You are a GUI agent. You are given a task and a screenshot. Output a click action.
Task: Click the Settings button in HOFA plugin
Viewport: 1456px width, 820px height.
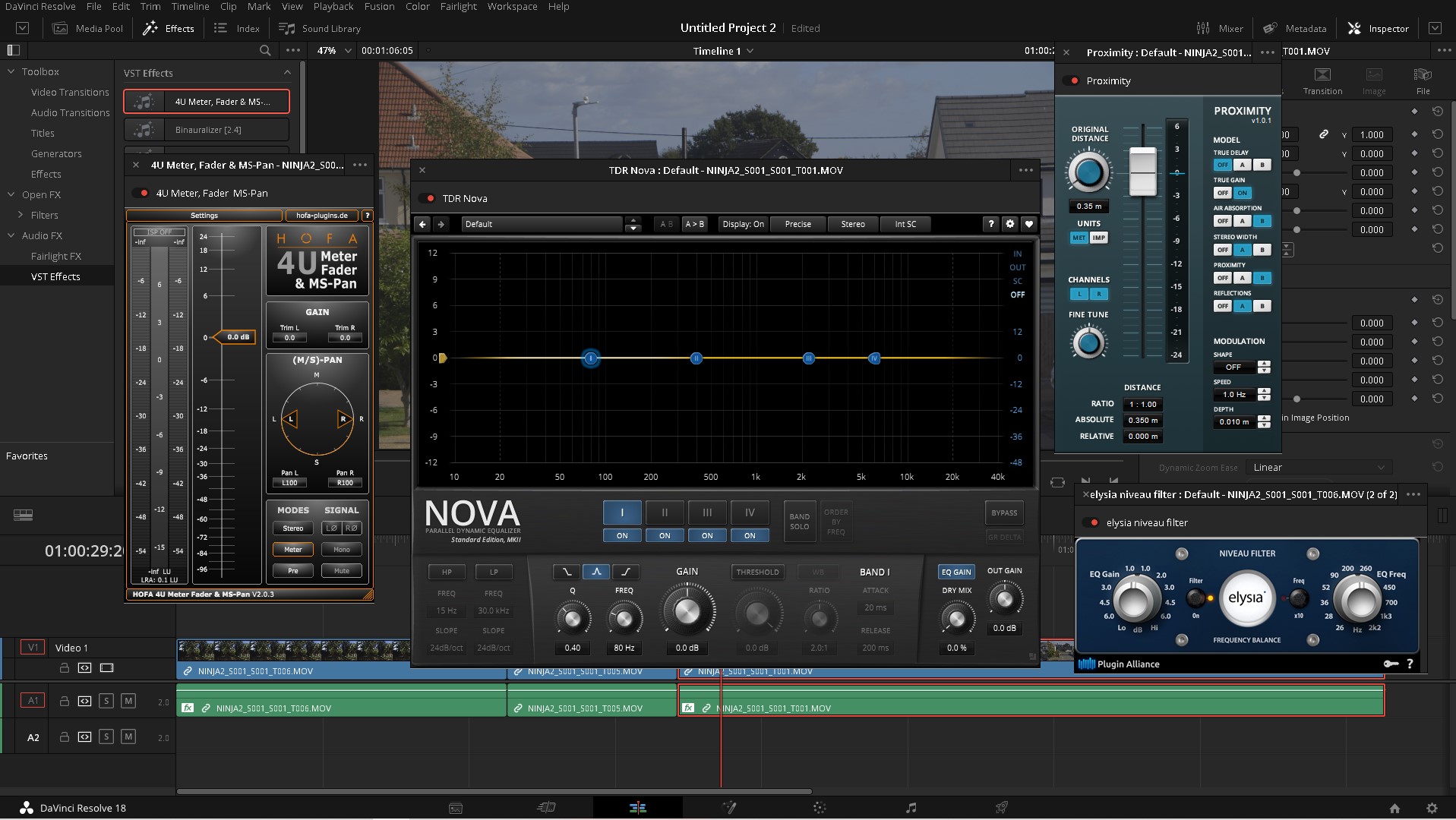pos(204,215)
